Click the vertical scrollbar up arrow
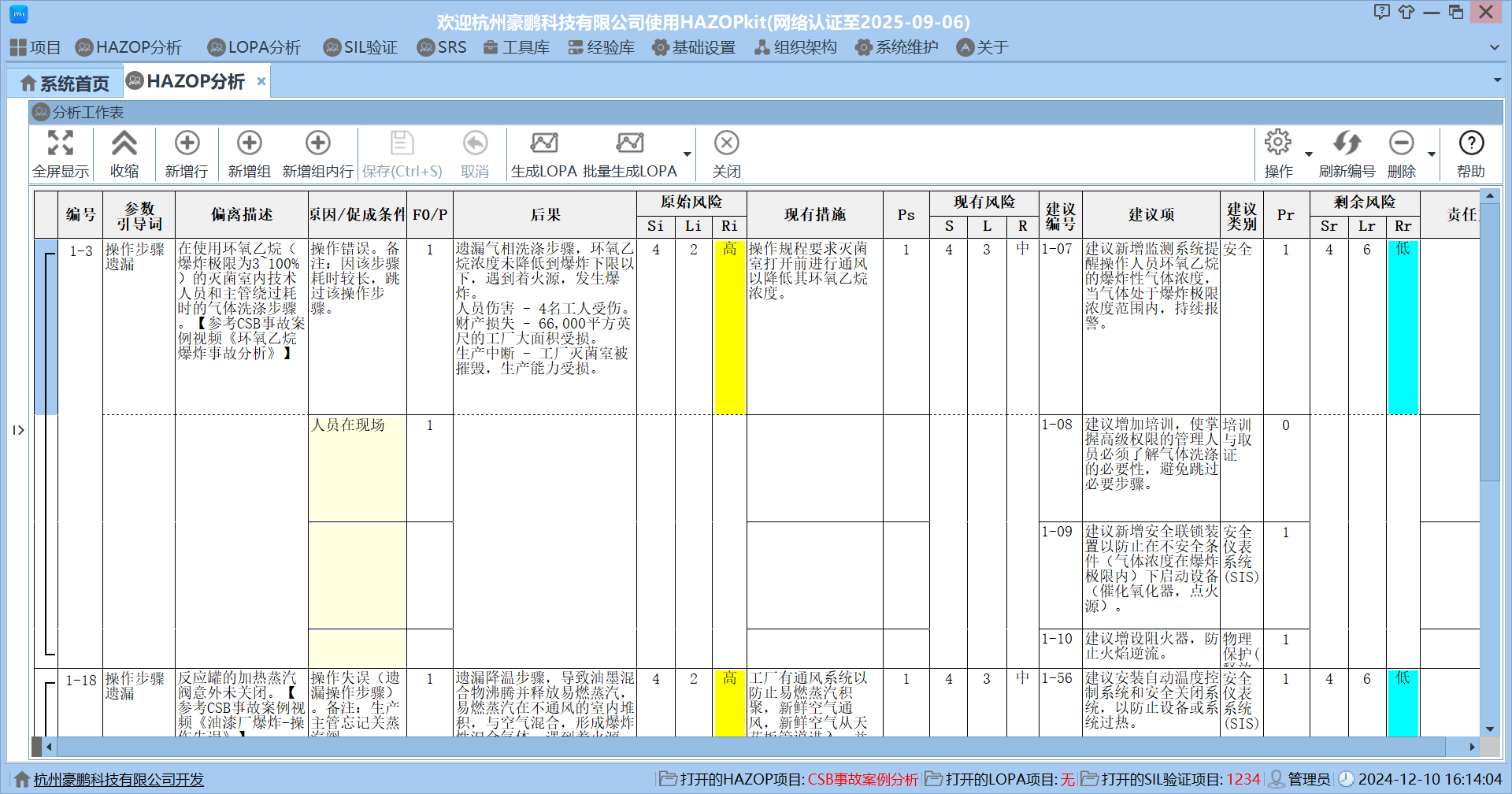 [1490, 196]
